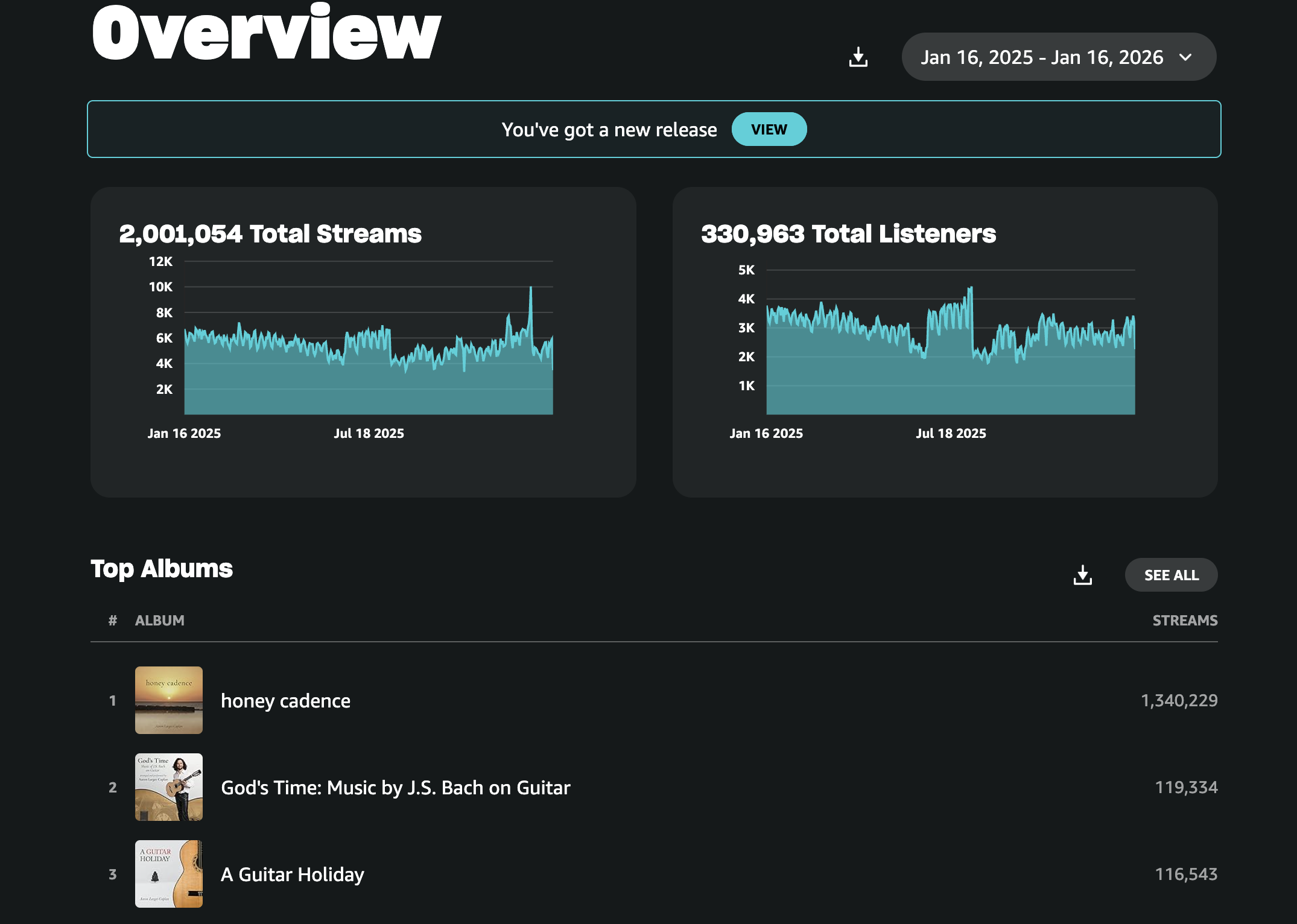Open the Jan 16 date range dropdown

(x=1041, y=57)
